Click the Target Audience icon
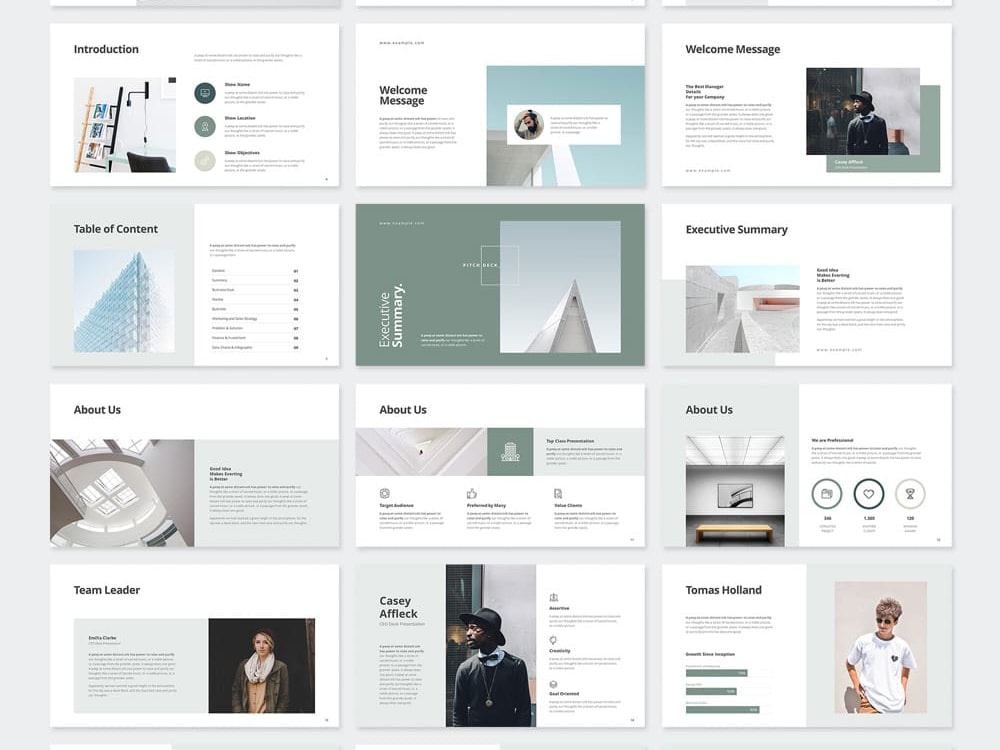This screenshot has width=1000, height=750. [x=385, y=493]
